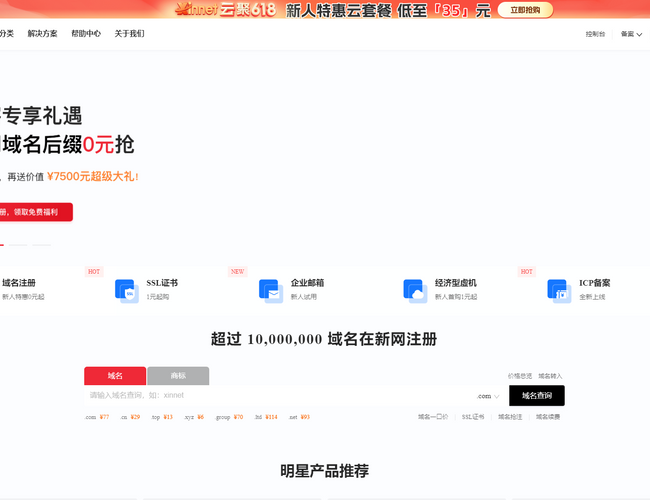Click the domain name search input
650x500 pixels.
point(278,396)
